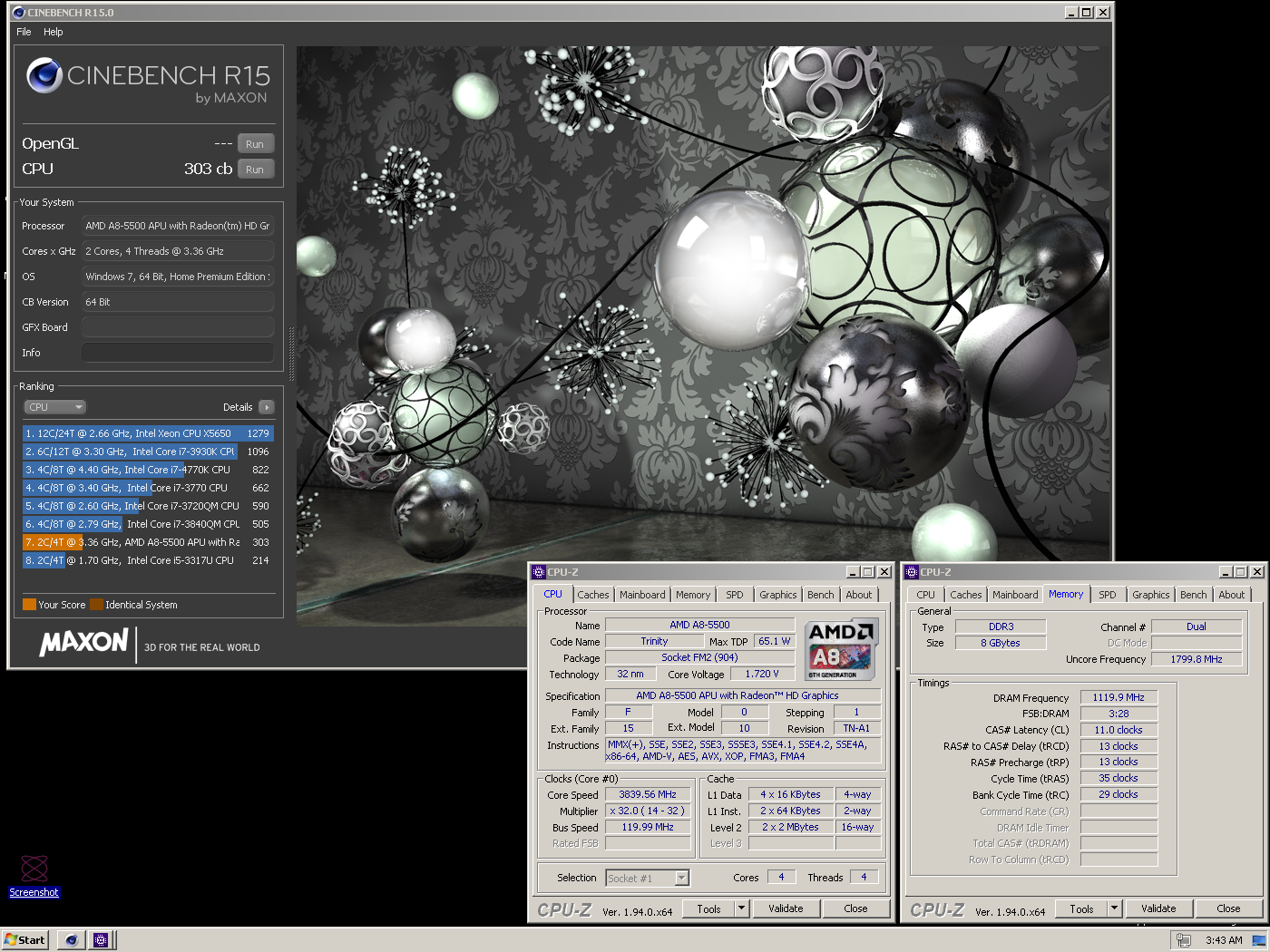Click Tools button in CPU tab window
Viewport: 1270px width, 952px height.
pyautogui.click(x=709, y=908)
